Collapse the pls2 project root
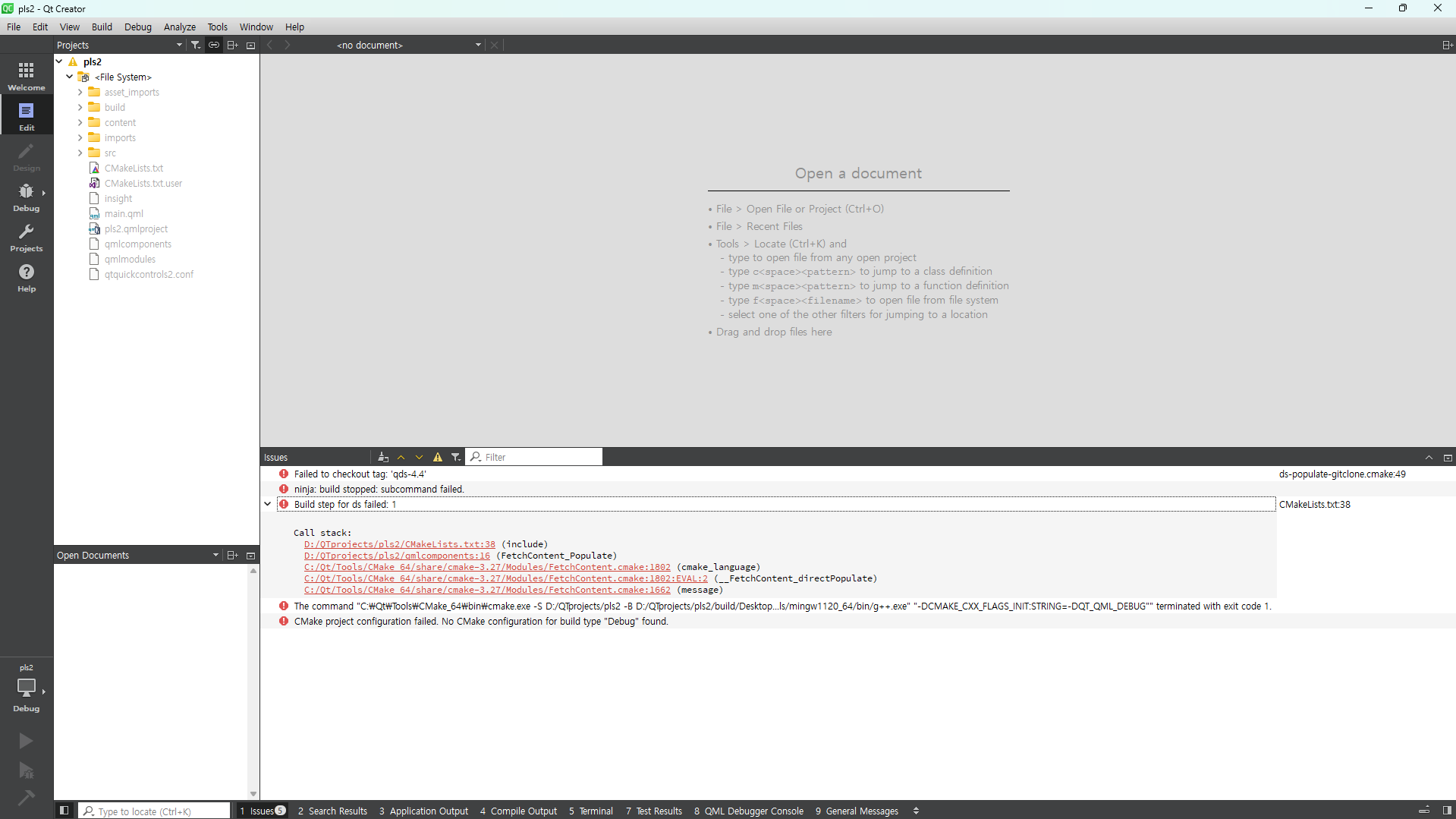1456x819 pixels. click(x=59, y=61)
